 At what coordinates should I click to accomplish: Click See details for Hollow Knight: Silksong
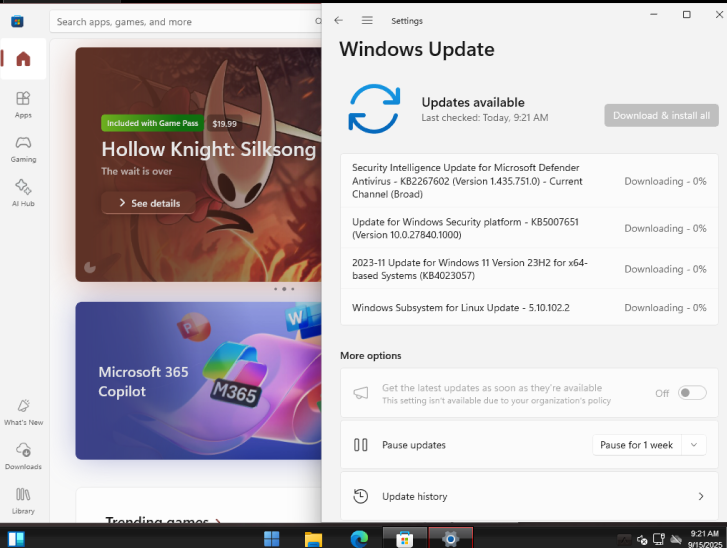(148, 203)
